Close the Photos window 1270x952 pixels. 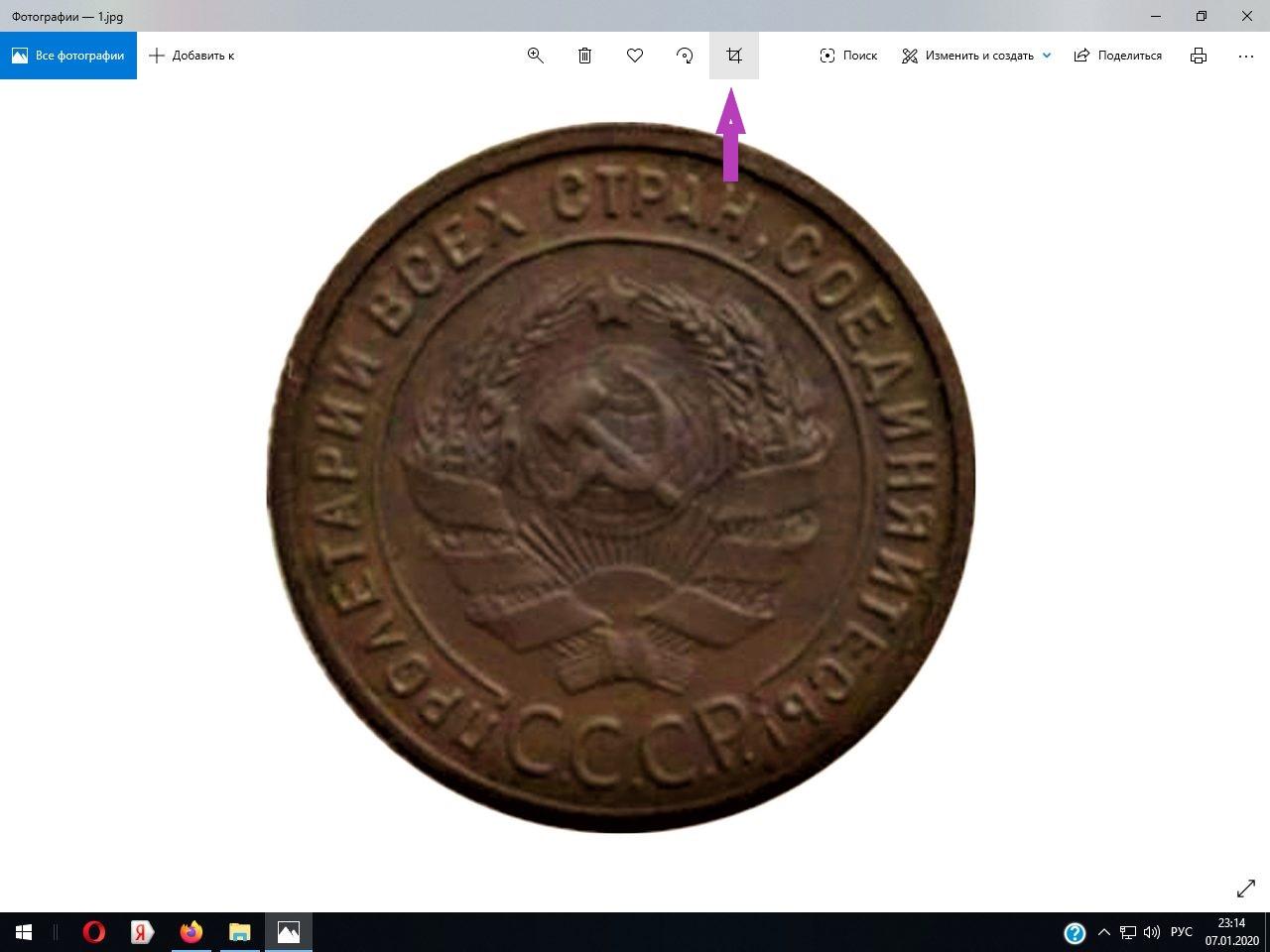[x=1247, y=16]
